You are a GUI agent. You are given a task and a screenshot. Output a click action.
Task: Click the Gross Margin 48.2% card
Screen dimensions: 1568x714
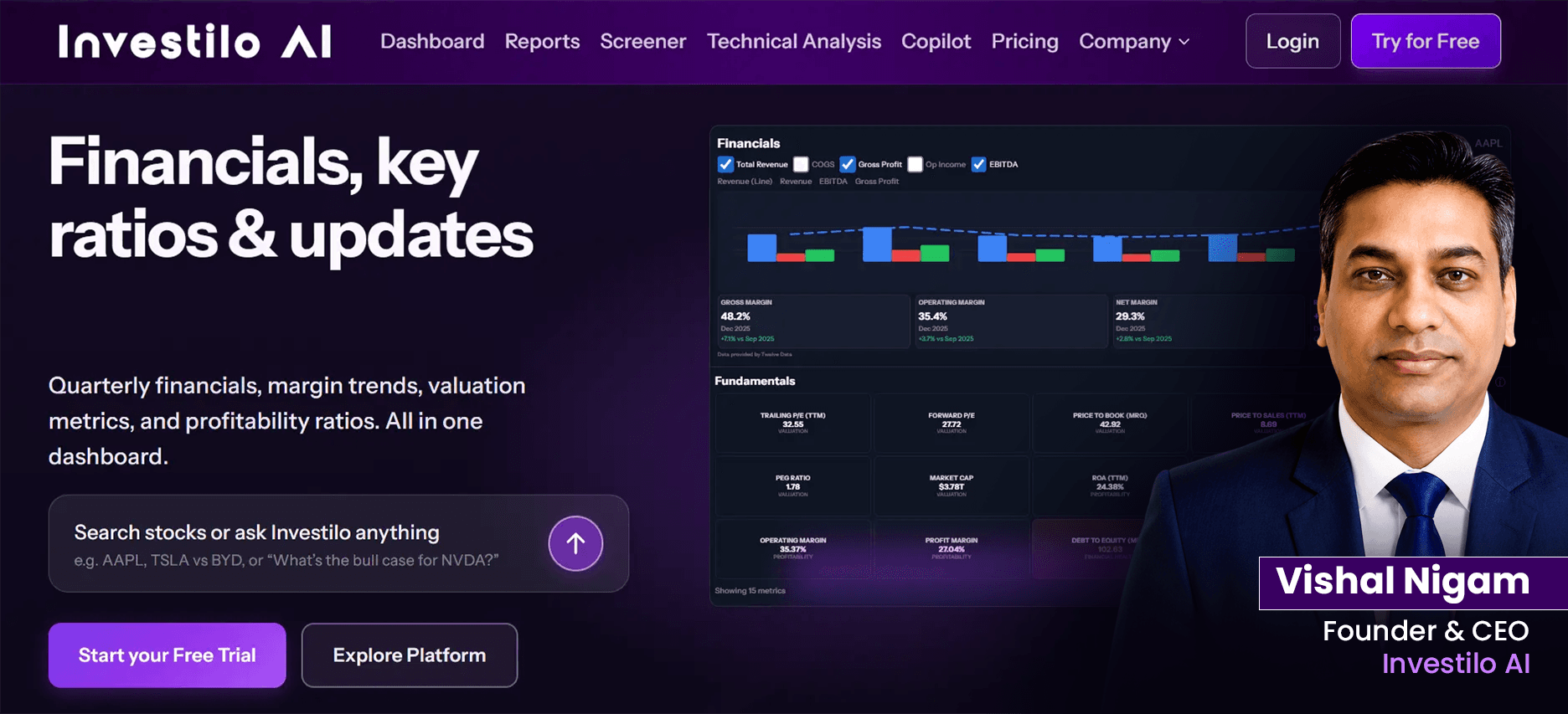coord(813,321)
